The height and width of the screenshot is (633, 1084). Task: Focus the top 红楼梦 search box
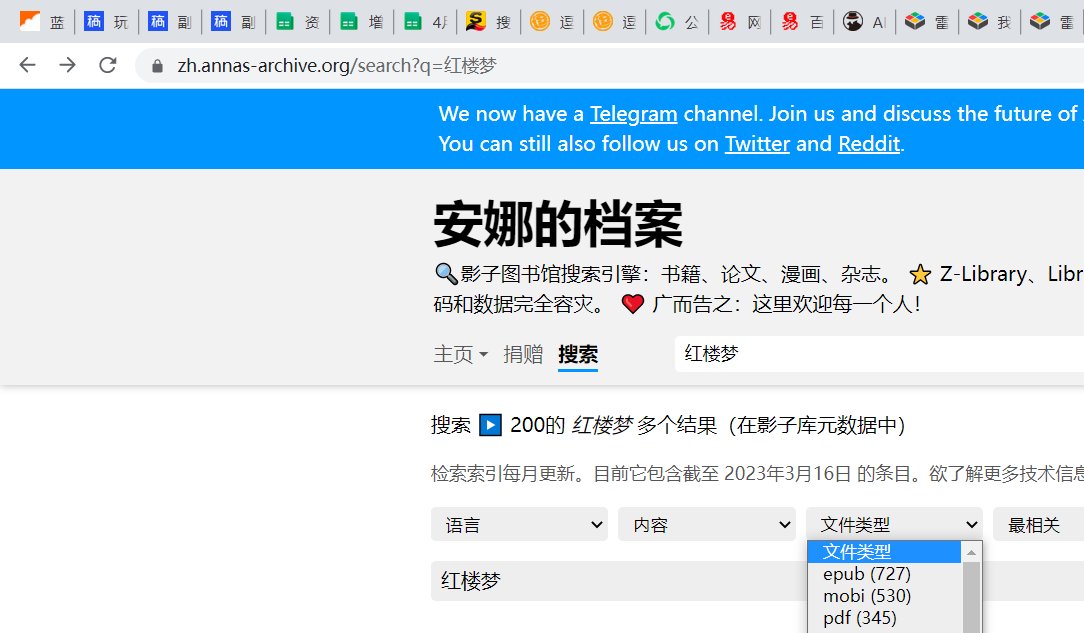point(879,354)
